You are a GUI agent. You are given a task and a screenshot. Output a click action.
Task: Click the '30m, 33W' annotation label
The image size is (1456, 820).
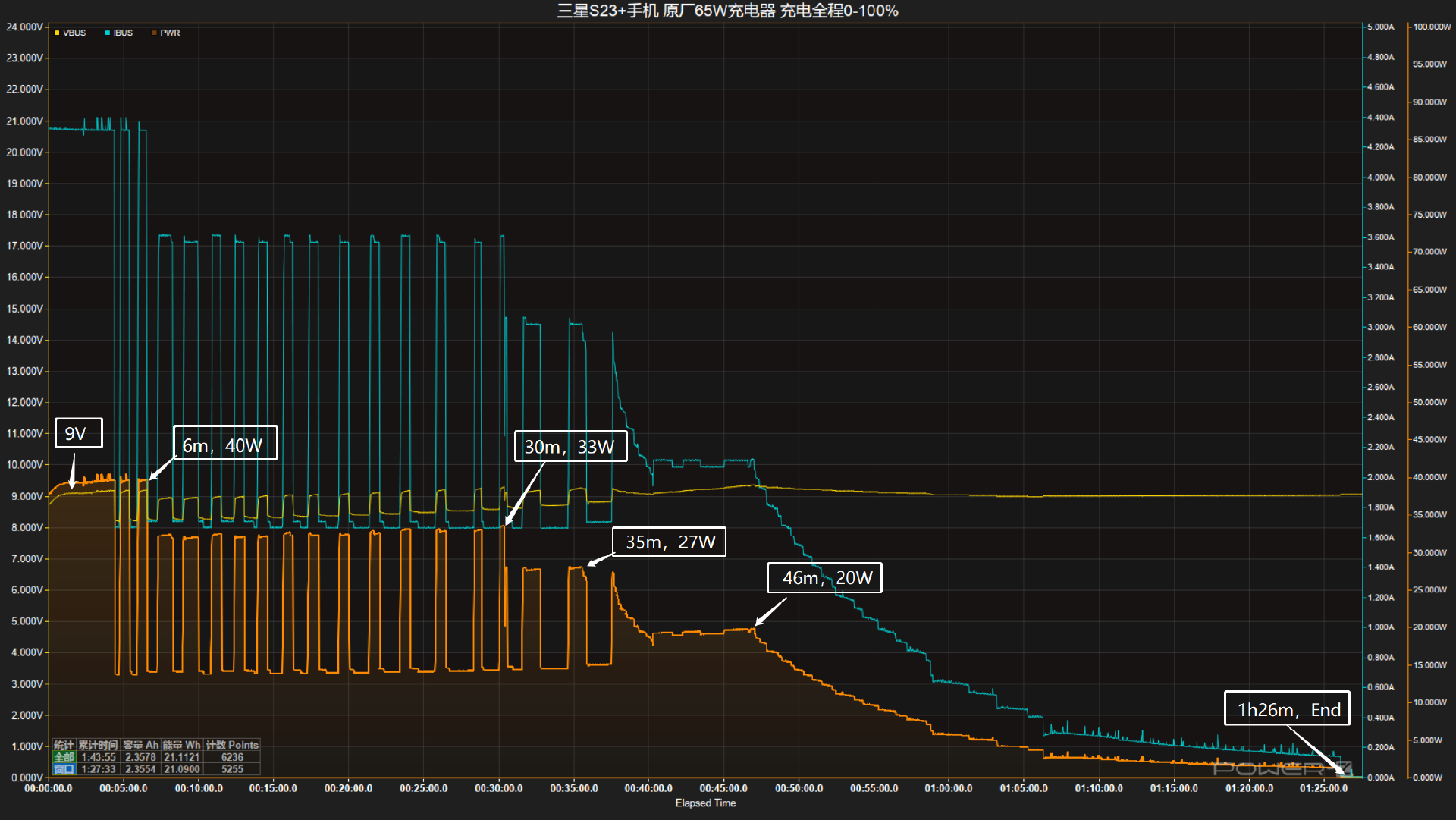[570, 447]
